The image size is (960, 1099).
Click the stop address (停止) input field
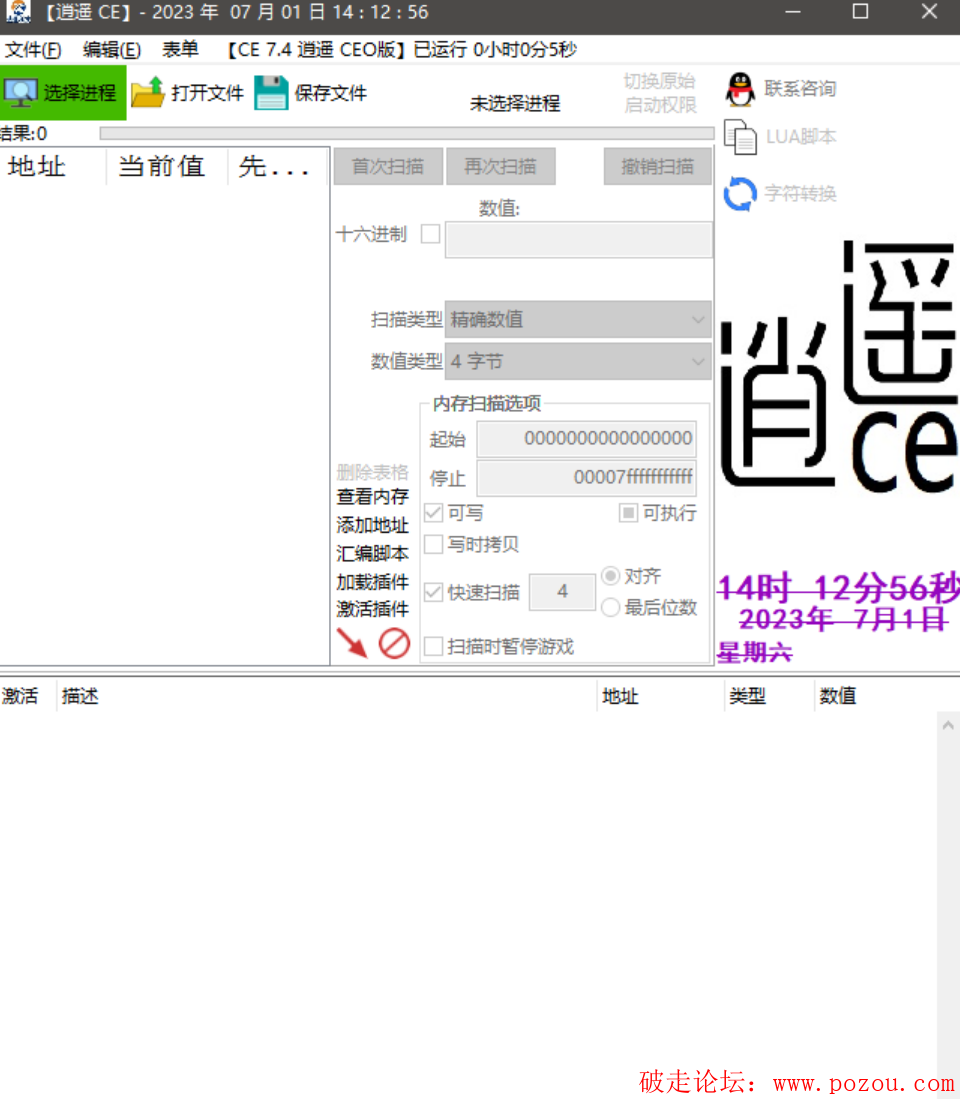click(587, 478)
